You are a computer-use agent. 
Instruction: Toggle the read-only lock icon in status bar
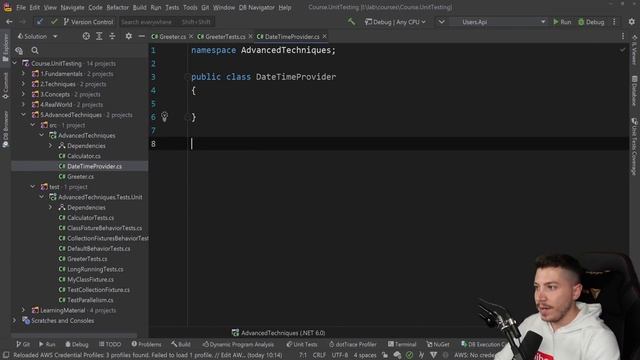pyautogui.click(x=384, y=355)
